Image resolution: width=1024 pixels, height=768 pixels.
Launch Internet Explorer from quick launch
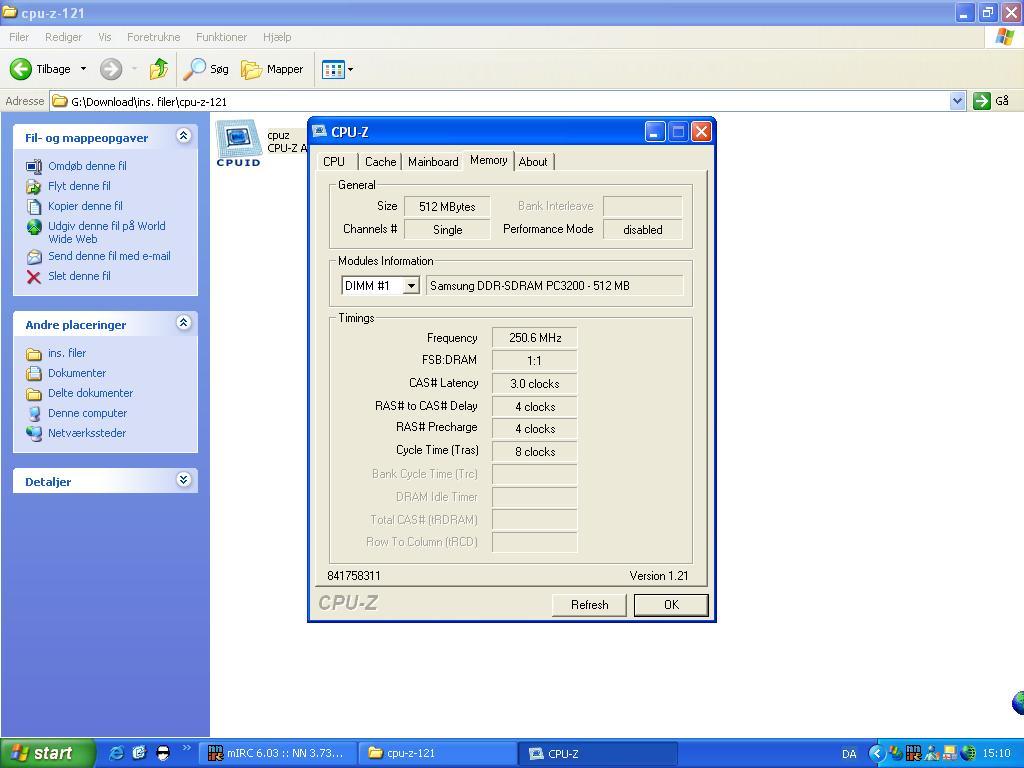[x=116, y=753]
